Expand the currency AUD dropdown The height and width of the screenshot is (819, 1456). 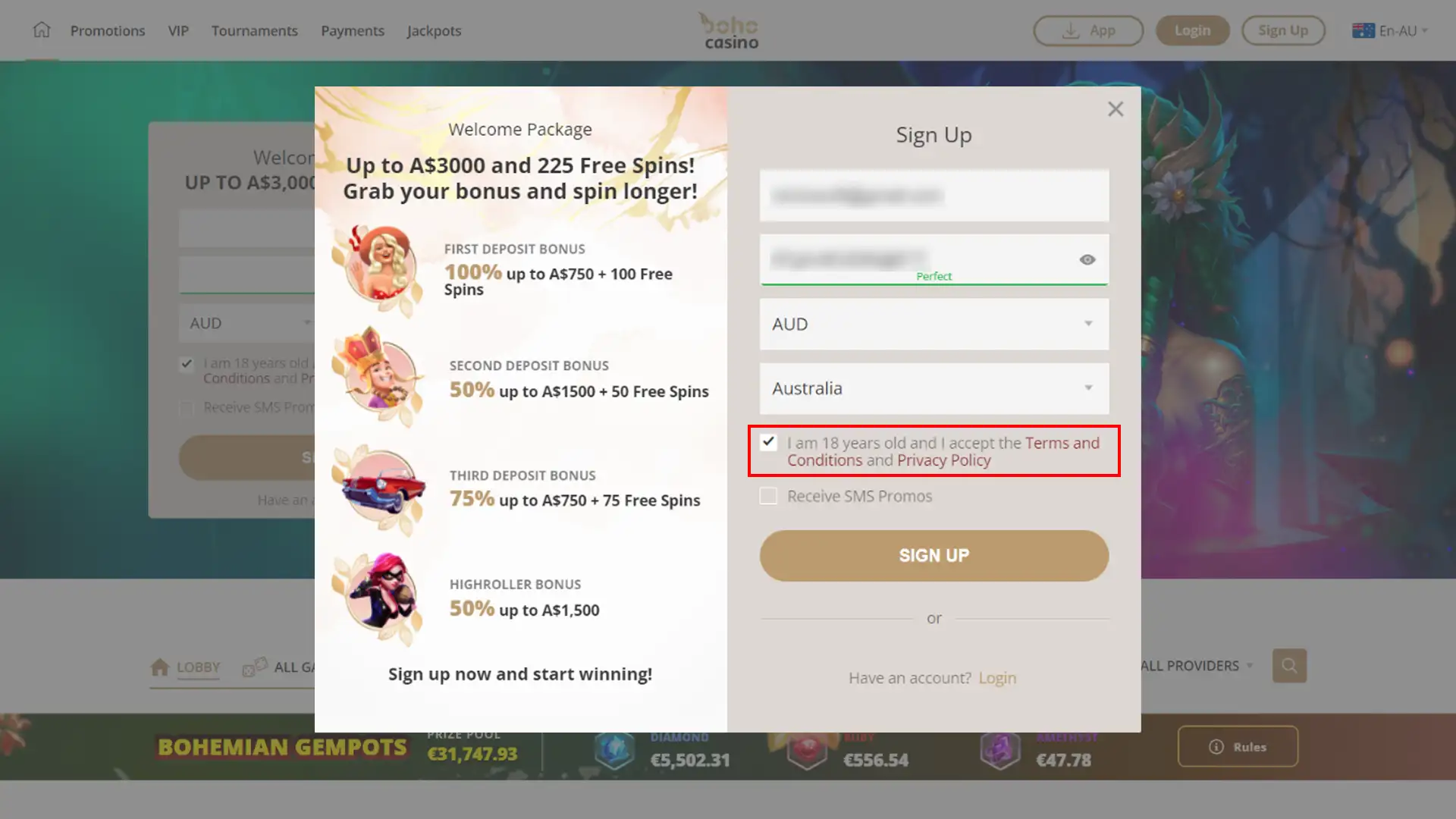(x=1088, y=323)
